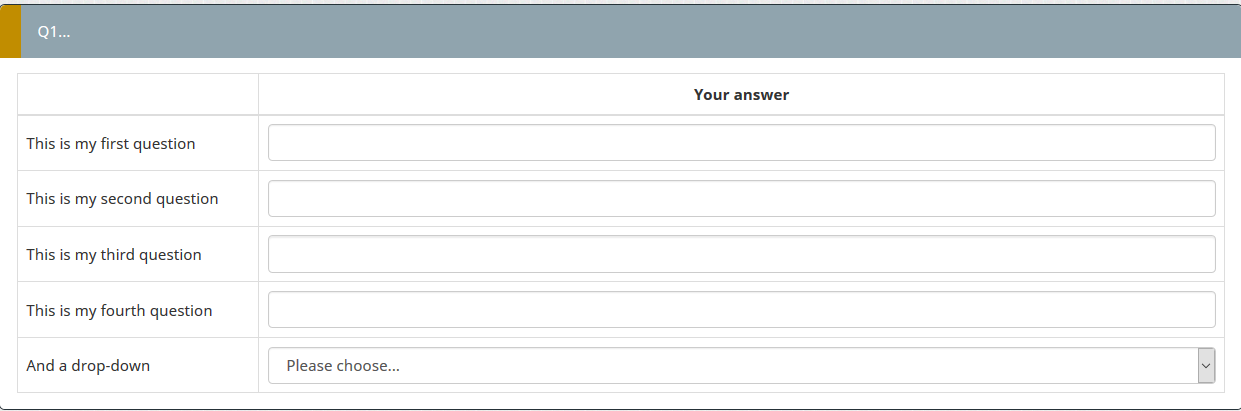Select the 'This is my third question' label

click(x=114, y=255)
